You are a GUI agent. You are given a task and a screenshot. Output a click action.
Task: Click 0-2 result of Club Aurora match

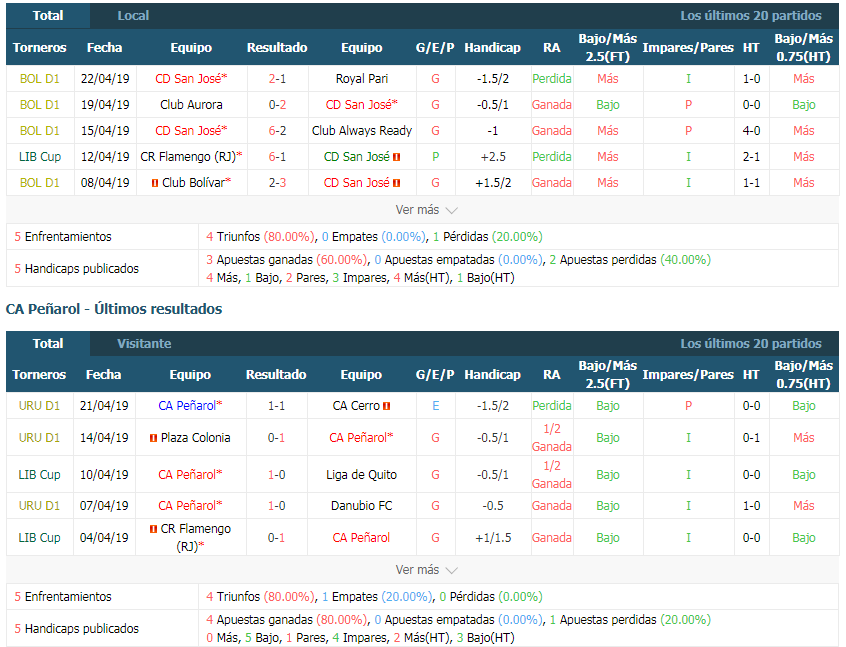pyautogui.click(x=277, y=105)
